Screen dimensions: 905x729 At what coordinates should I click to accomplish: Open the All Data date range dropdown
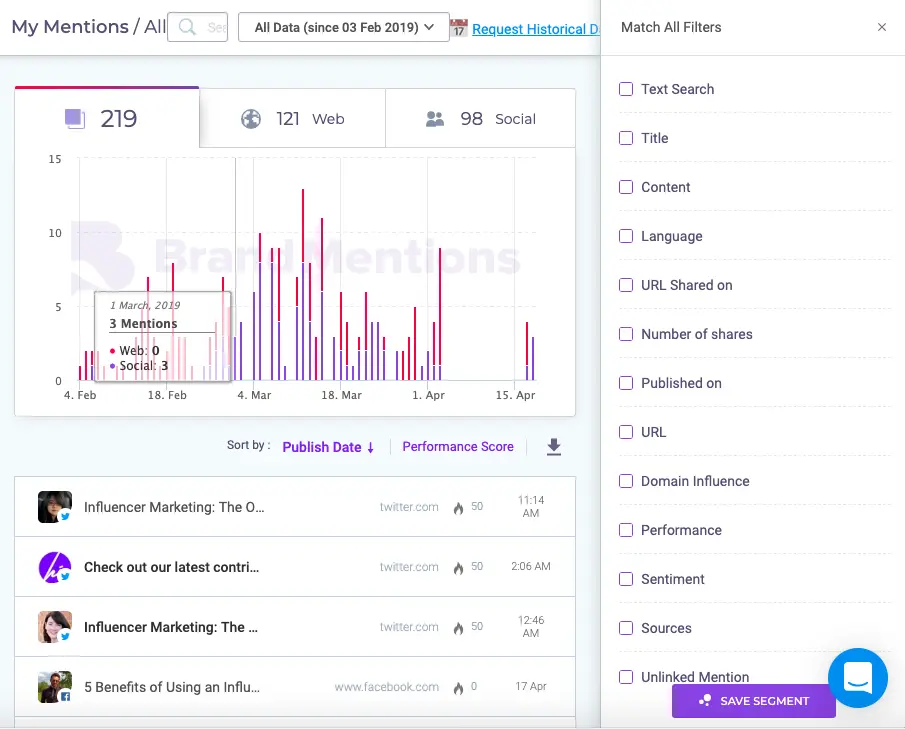click(343, 27)
